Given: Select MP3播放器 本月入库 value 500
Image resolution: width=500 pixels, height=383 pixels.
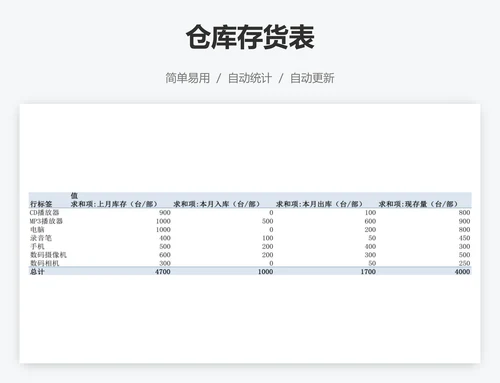Looking at the screenshot, I should (x=267, y=221).
